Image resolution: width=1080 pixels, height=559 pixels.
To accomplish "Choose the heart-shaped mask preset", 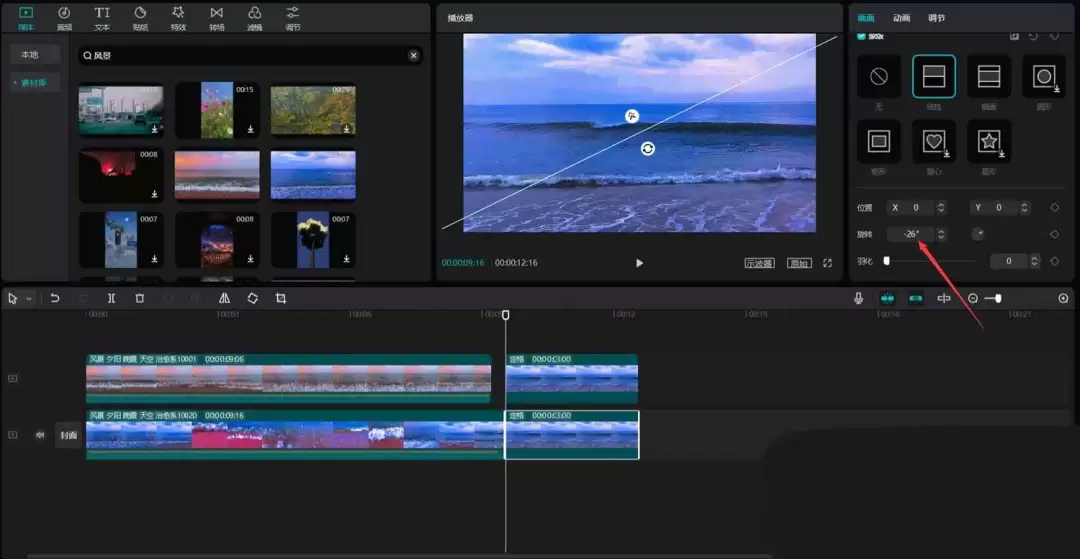I will click(934, 142).
